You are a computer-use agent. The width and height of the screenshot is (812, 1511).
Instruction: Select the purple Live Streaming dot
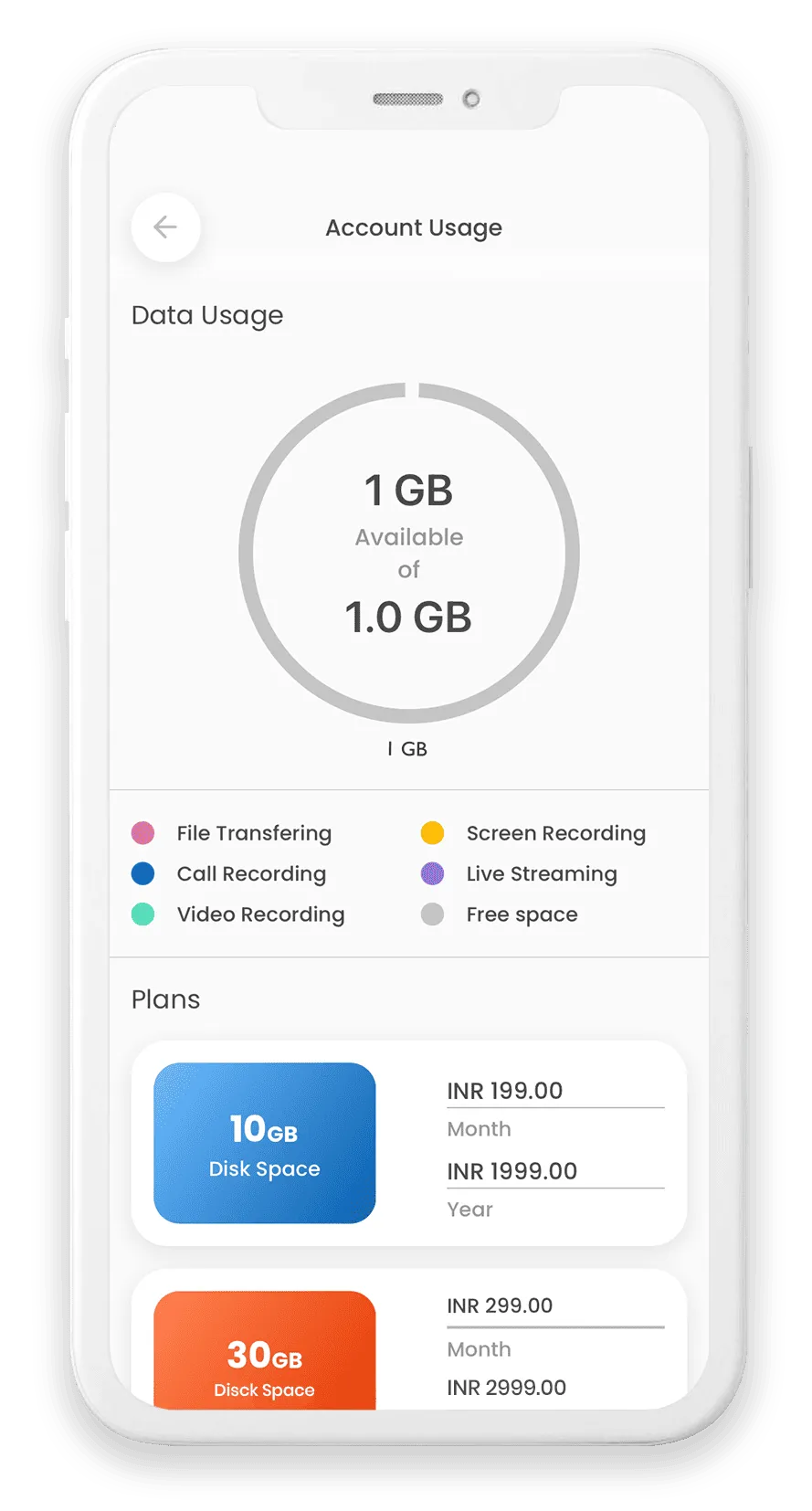coord(433,874)
